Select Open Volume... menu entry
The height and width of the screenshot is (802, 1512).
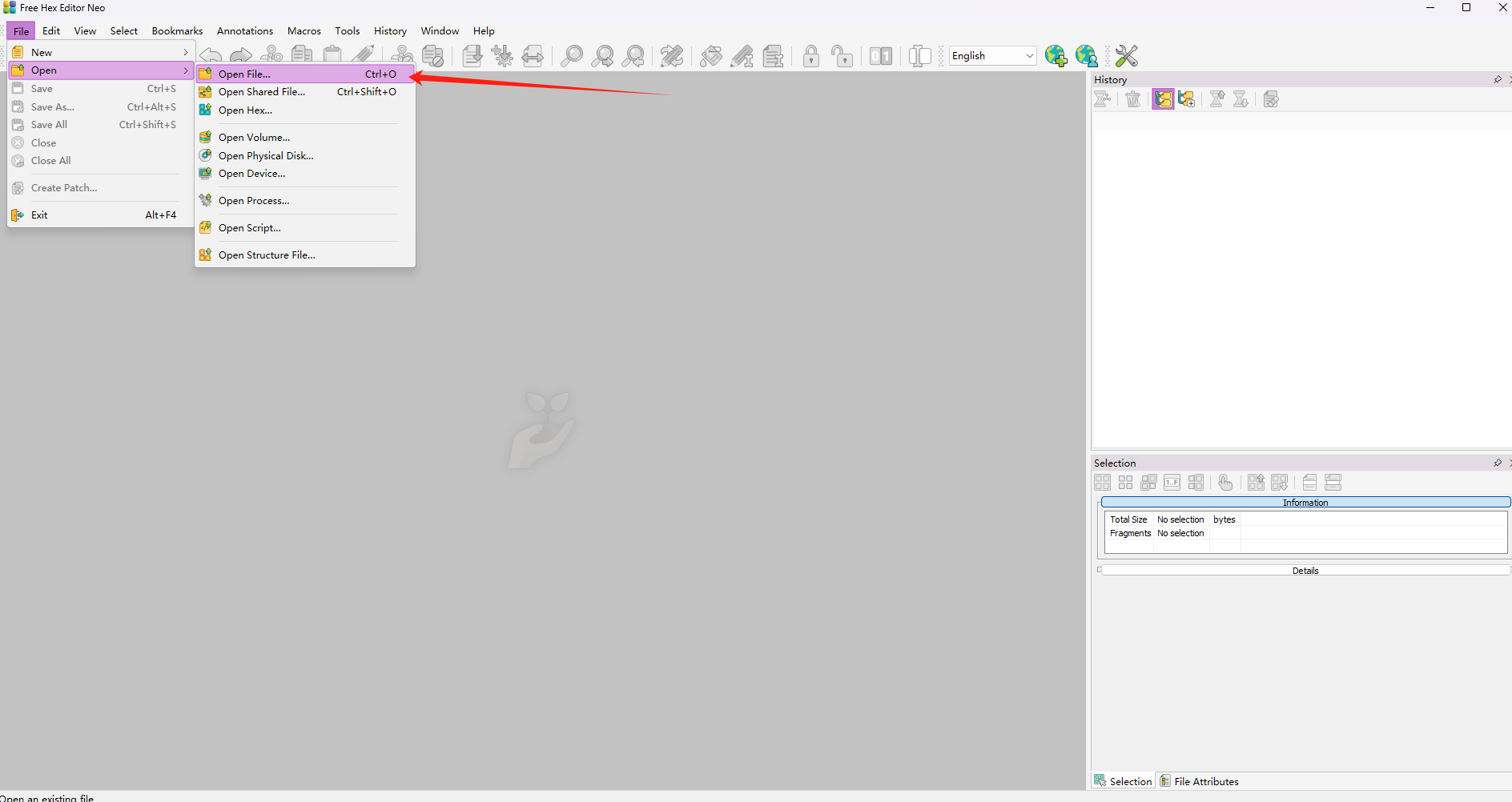pos(305,138)
